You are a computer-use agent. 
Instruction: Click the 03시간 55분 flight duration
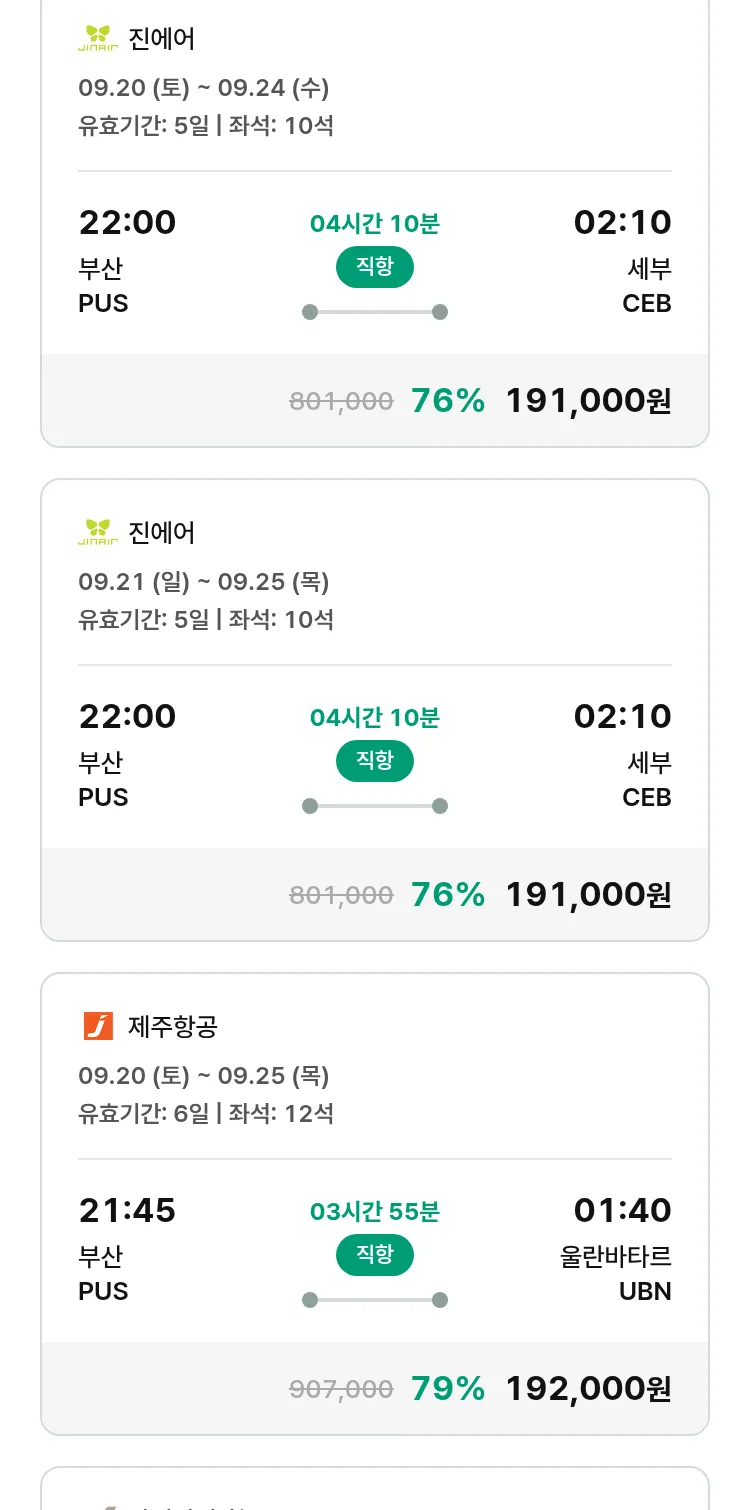point(375,1212)
